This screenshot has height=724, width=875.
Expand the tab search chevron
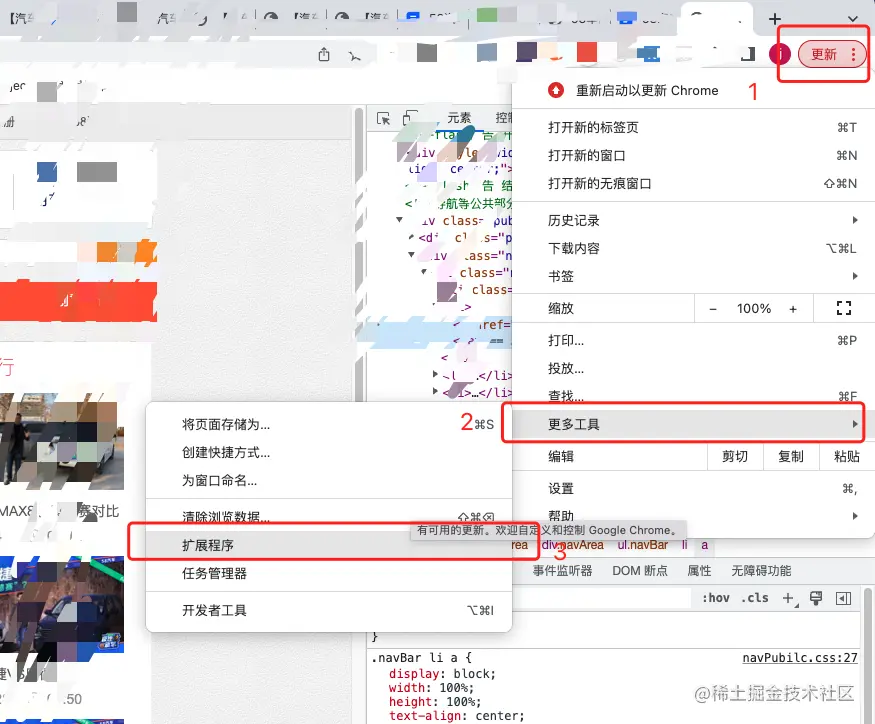(x=853, y=19)
